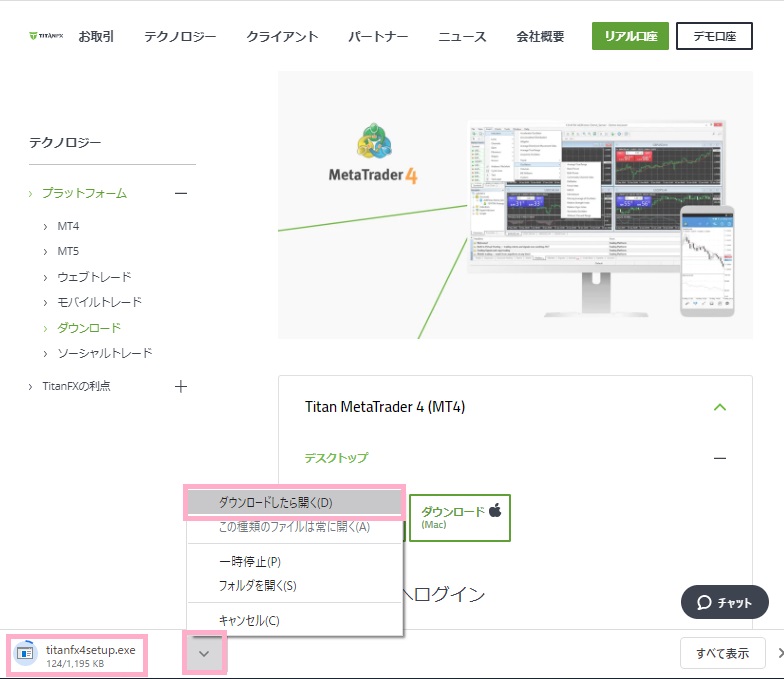
Task: Open the chat bubble widget
Action: click(x=724, y=602)
